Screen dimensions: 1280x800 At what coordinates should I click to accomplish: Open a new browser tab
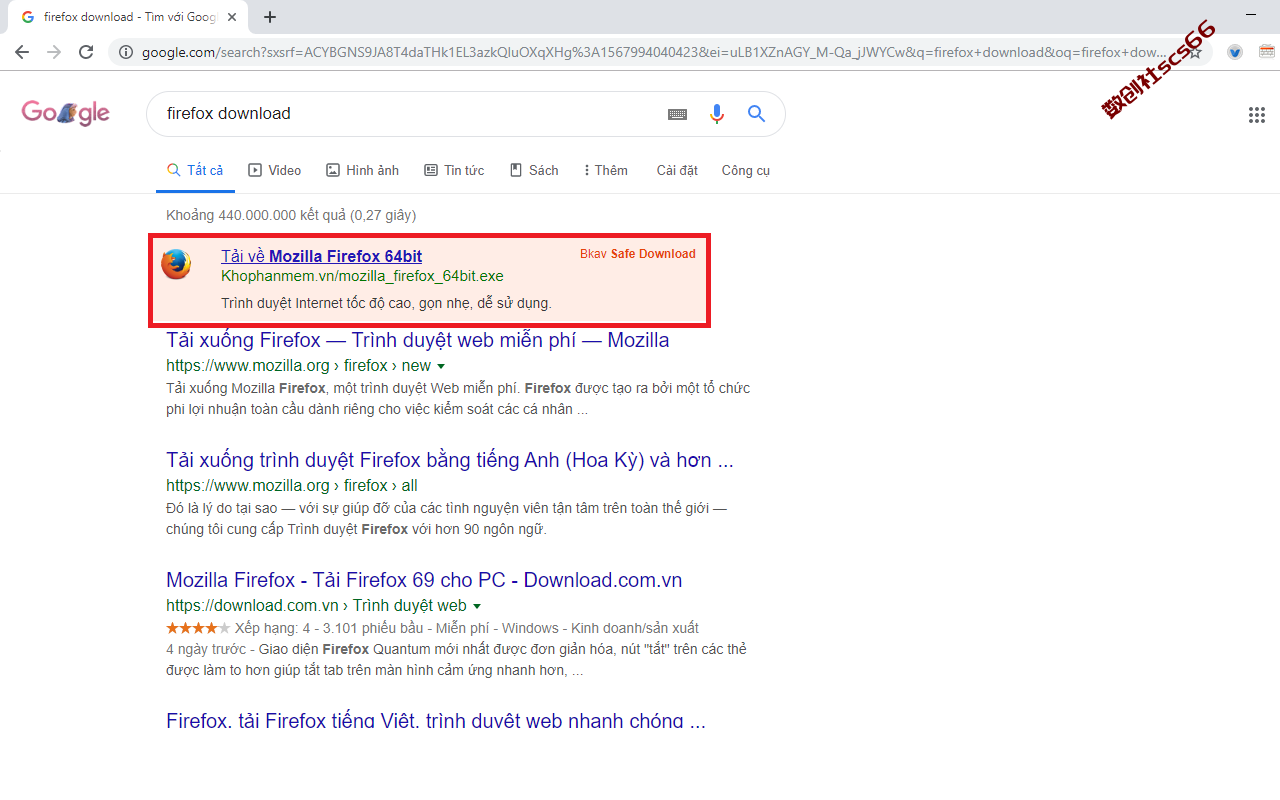tap(270, 17)
